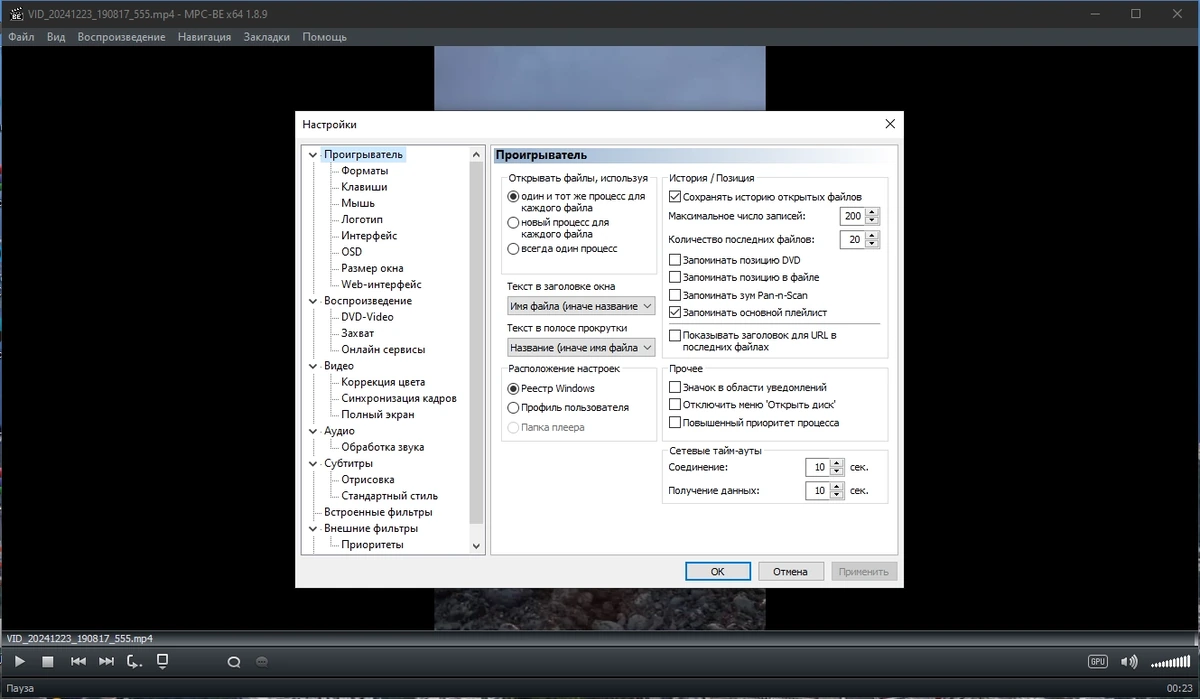Collapse the Внешние фильтры tree node
Viewport: 1200px width, 699px height.
point(313,529)
